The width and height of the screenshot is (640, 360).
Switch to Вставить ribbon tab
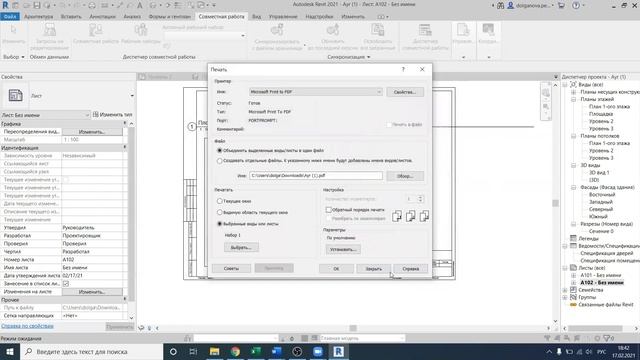(x=71, y=17)
